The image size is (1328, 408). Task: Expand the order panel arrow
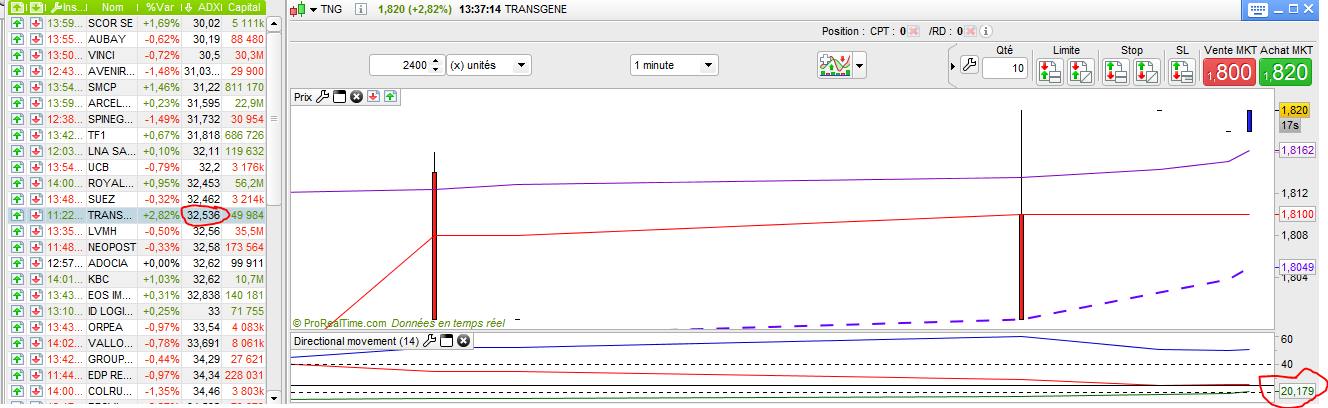click(952, 66)
